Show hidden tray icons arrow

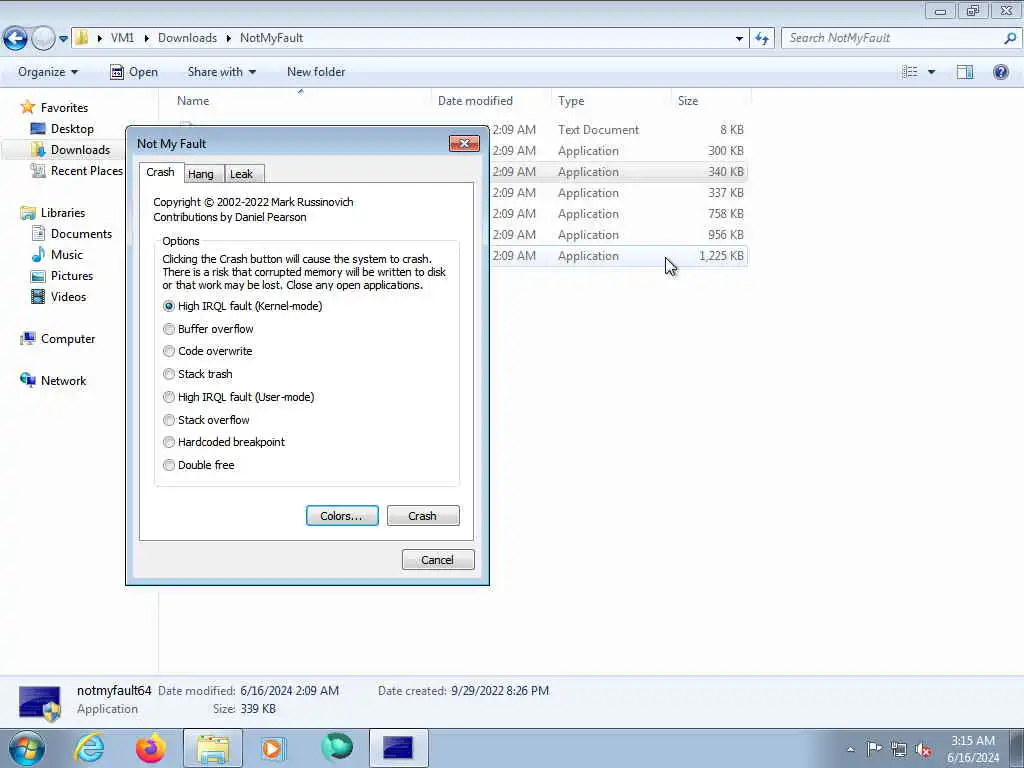850,749
